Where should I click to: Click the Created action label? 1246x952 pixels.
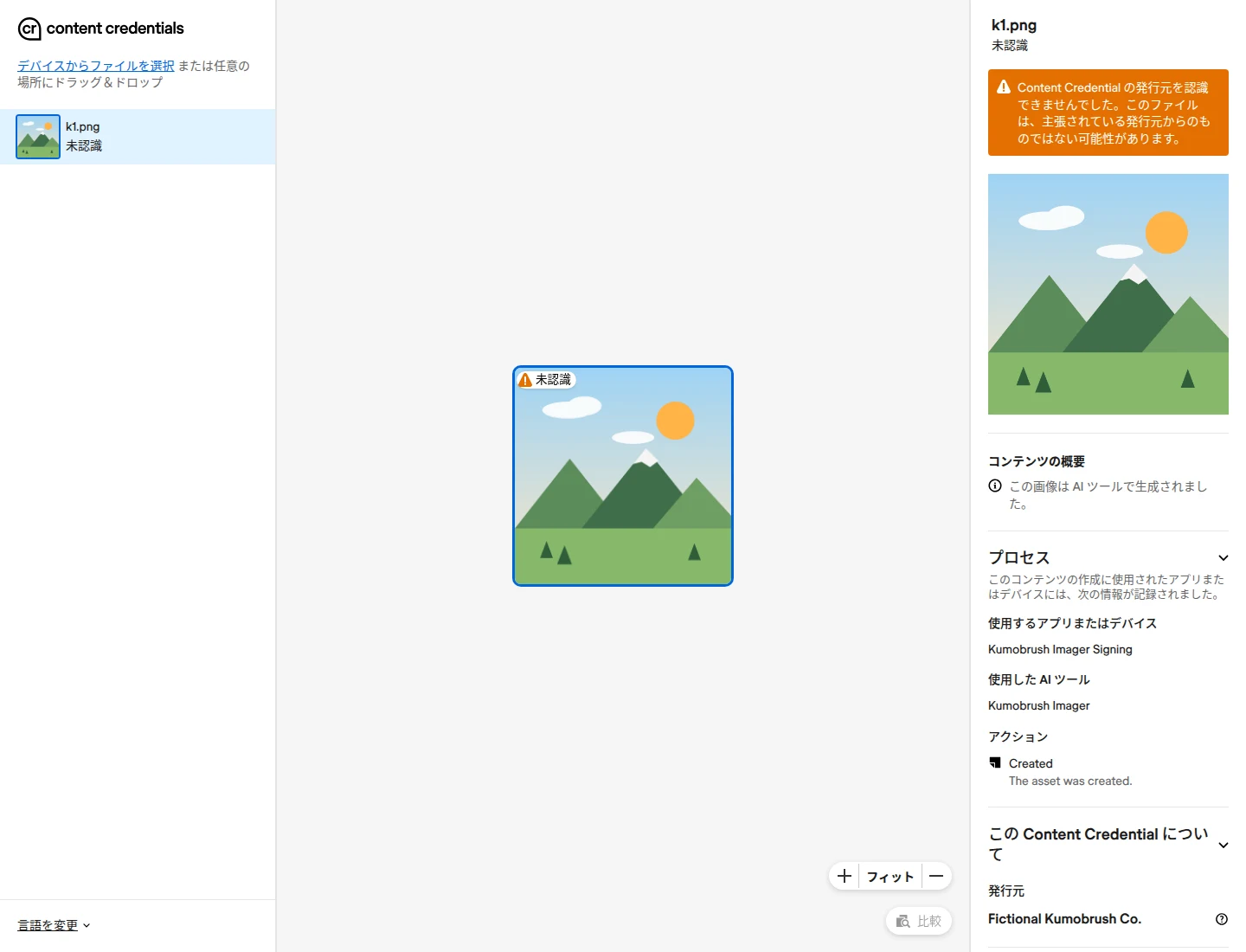point(1031,763)
